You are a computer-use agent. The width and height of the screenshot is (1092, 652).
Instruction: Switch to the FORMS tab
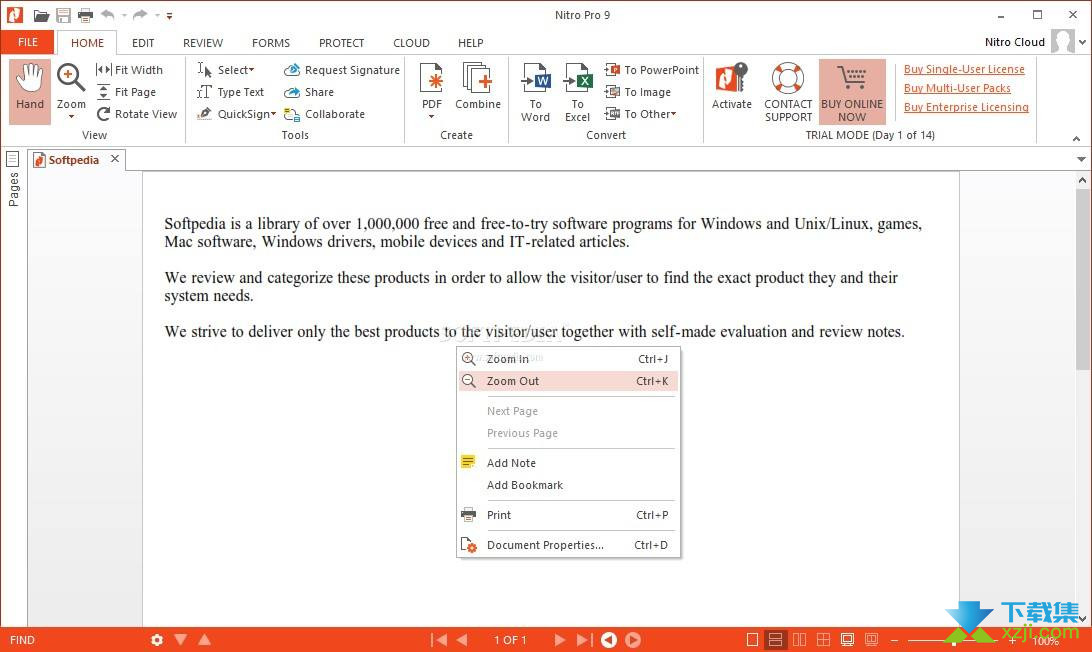tap(271, 42)
